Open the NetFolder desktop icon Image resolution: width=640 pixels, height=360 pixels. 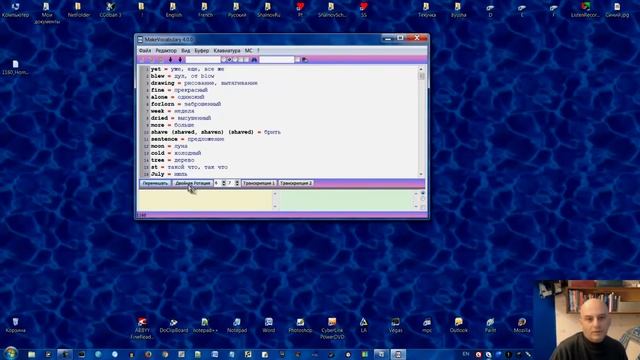click(x=79, y=10)
